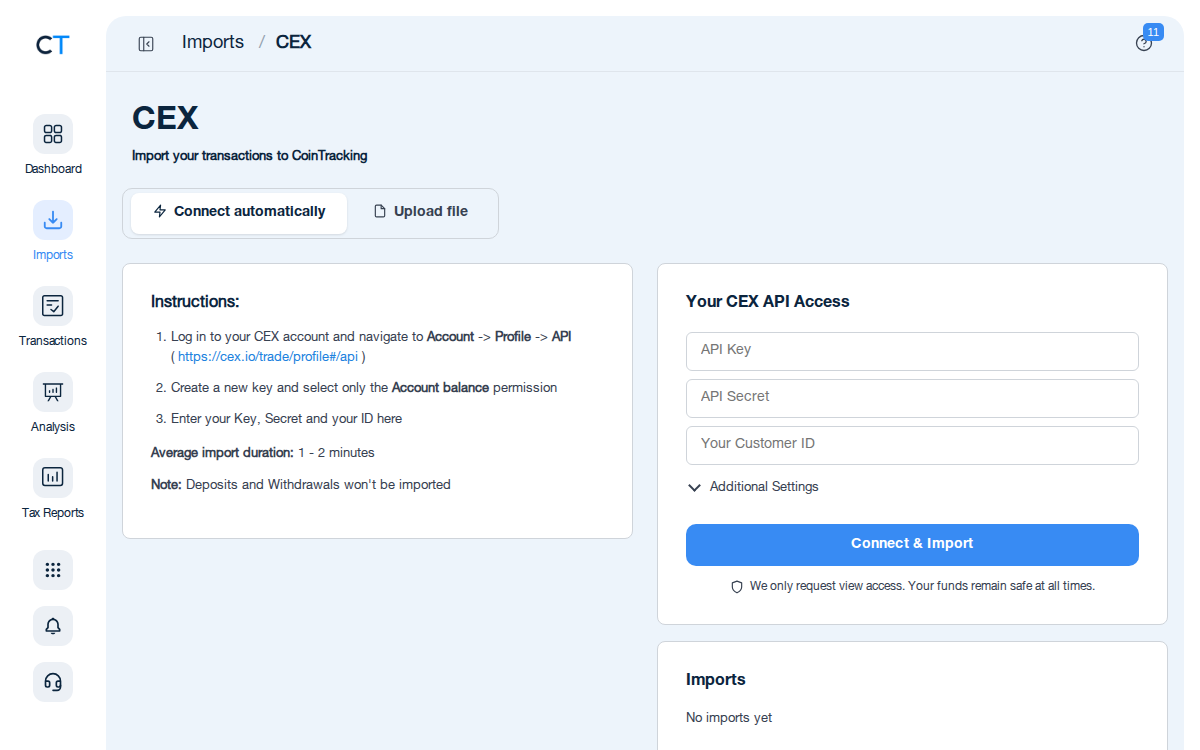
Task: Open help icon with badge 11
Action: click(1144, 43)
